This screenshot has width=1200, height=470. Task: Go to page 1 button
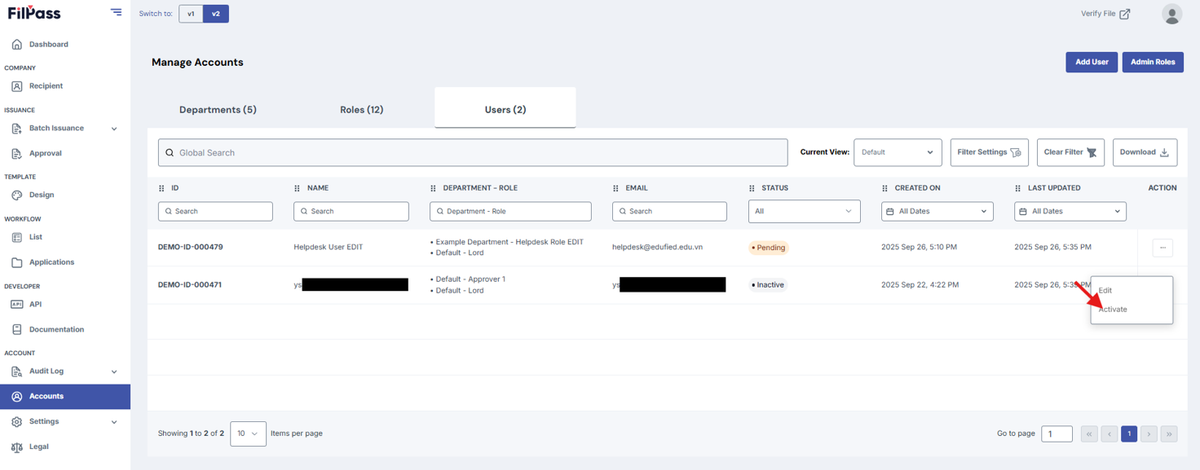1129,434
